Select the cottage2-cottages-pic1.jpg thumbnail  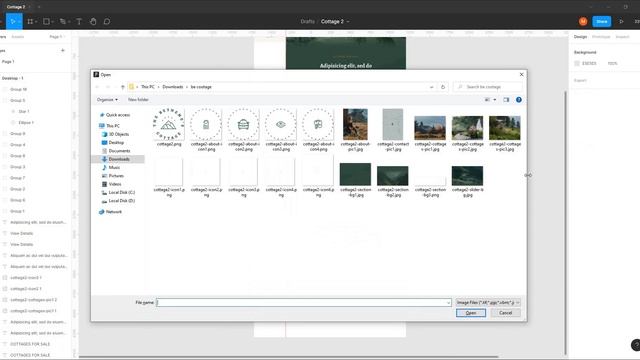[430, 128]
